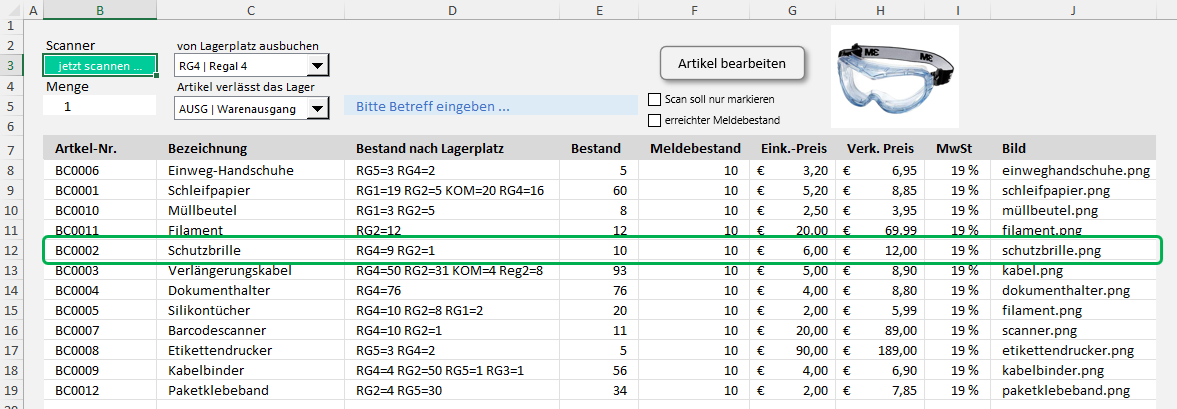
Task: Expand the 'AUSG | Warenausgang' dropdown
Action: pyautogui.click(x=317, y=109)
